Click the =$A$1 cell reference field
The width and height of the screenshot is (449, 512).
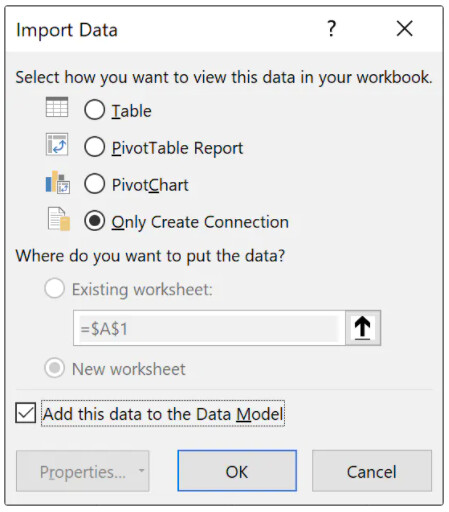coord(209,328)
